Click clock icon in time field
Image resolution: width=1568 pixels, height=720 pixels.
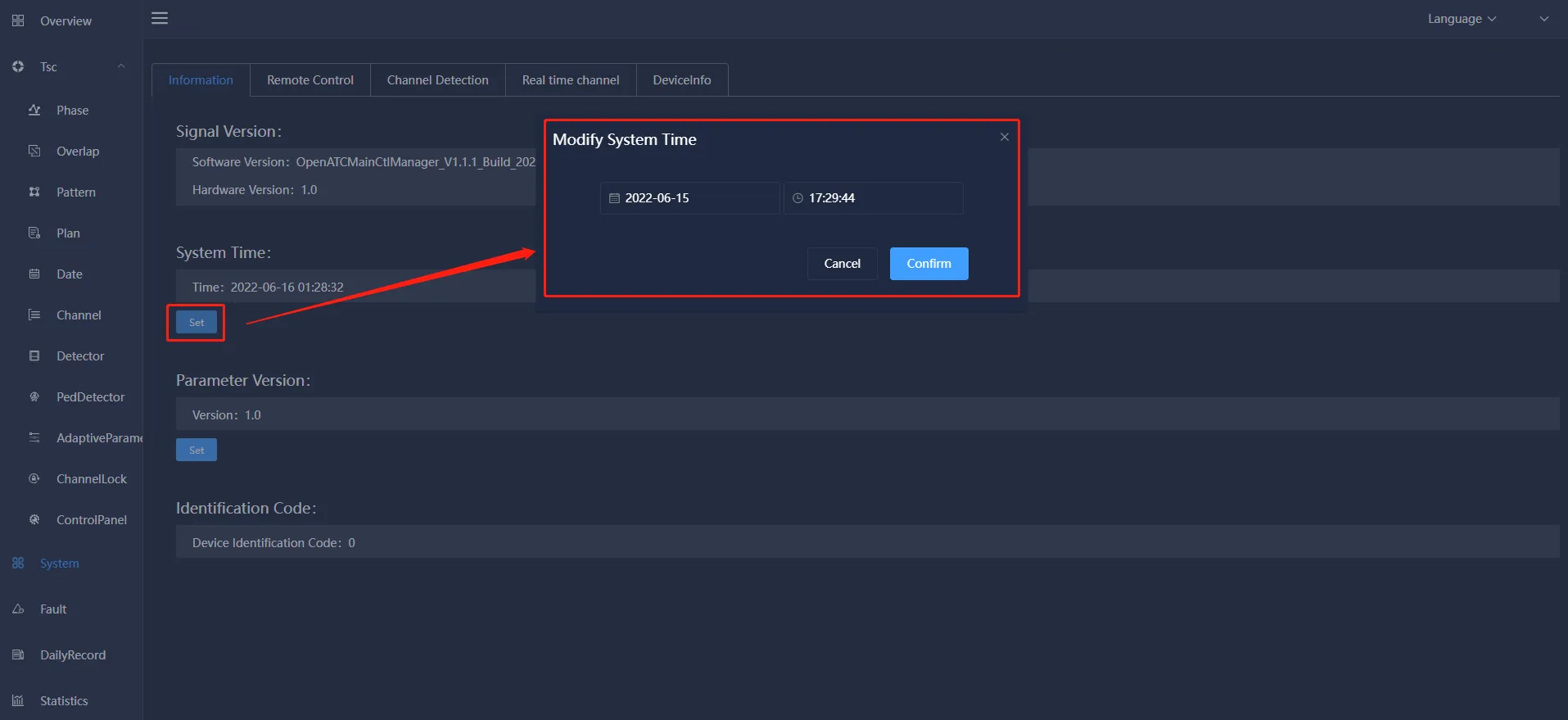tap(798, 198)
